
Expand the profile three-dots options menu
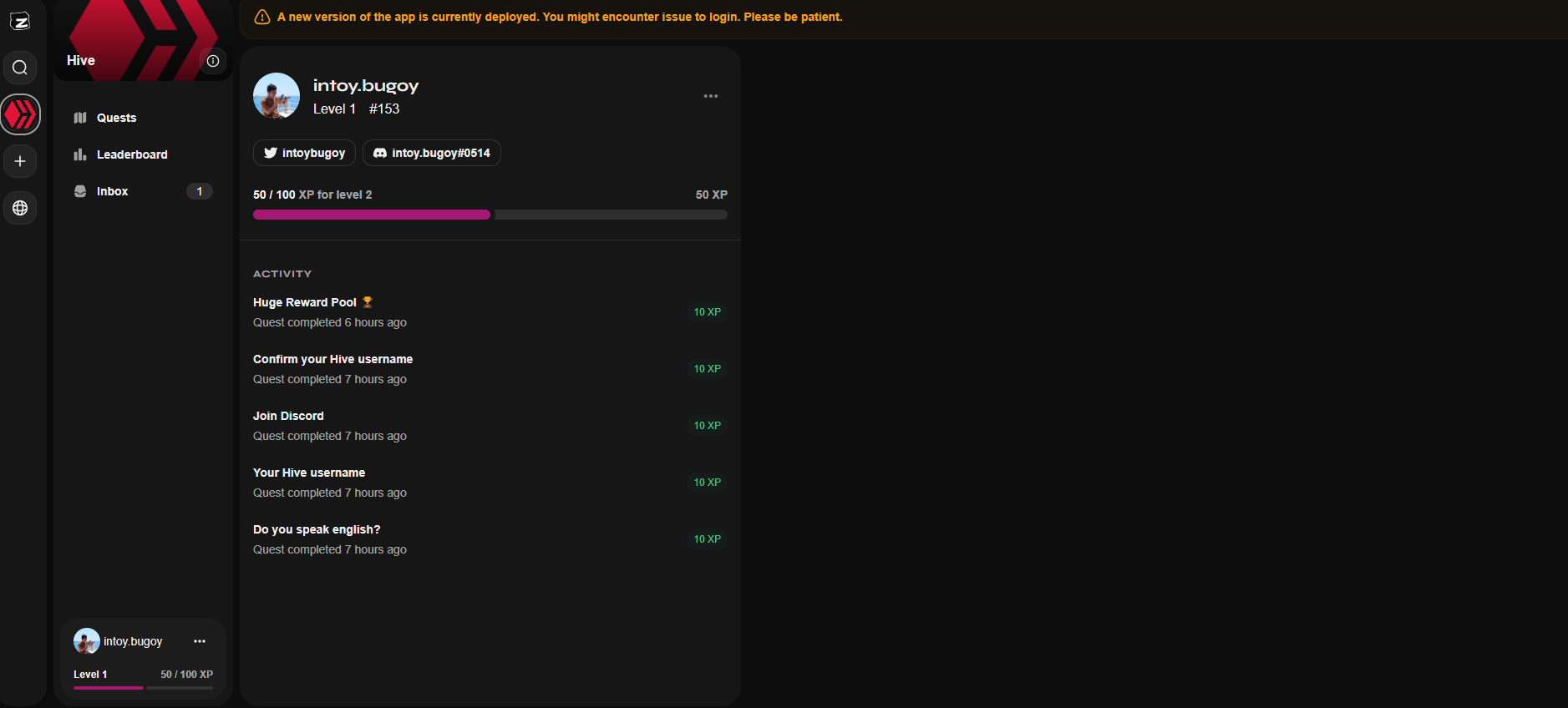(711, 96)
